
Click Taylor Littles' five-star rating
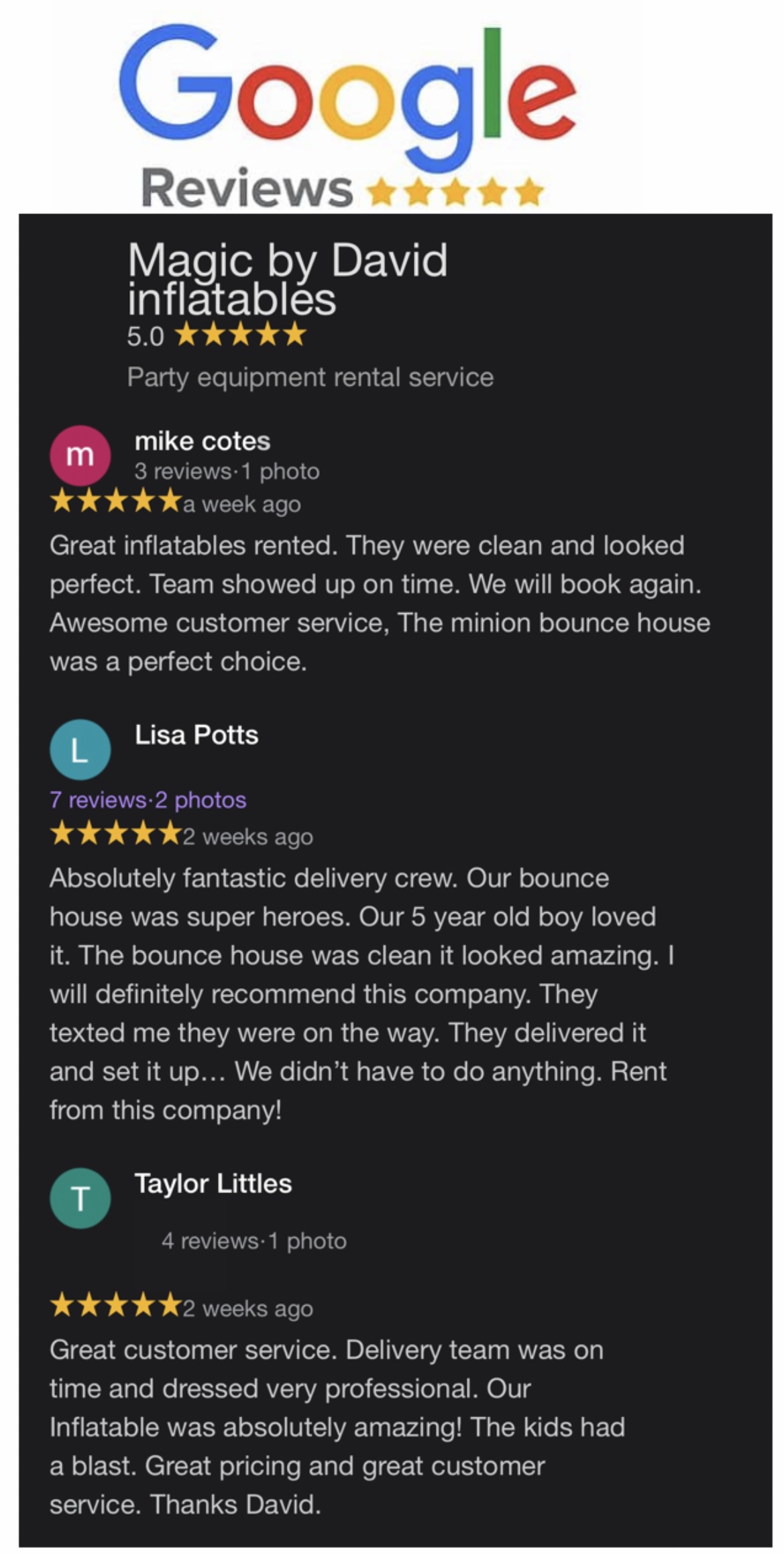click(115, 1305)
